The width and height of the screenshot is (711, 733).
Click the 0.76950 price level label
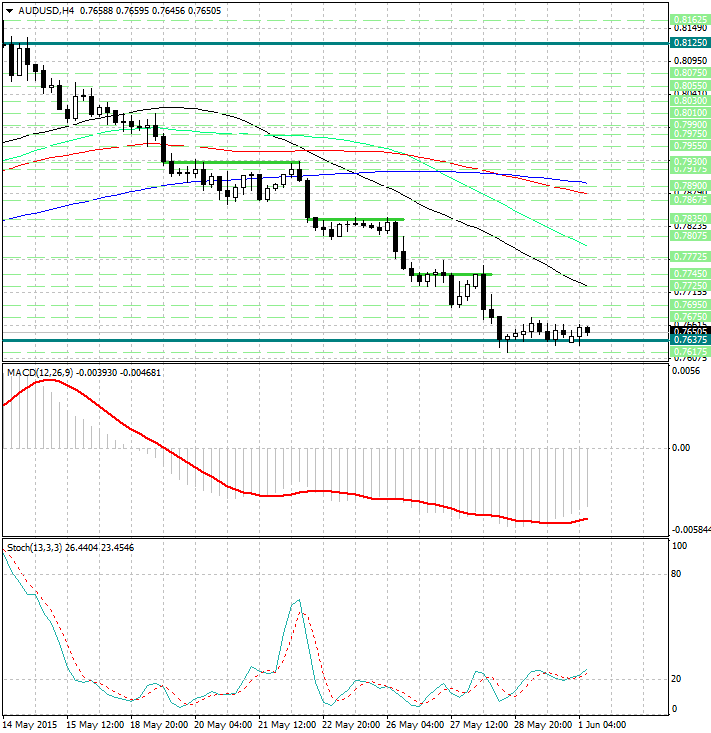690,304
